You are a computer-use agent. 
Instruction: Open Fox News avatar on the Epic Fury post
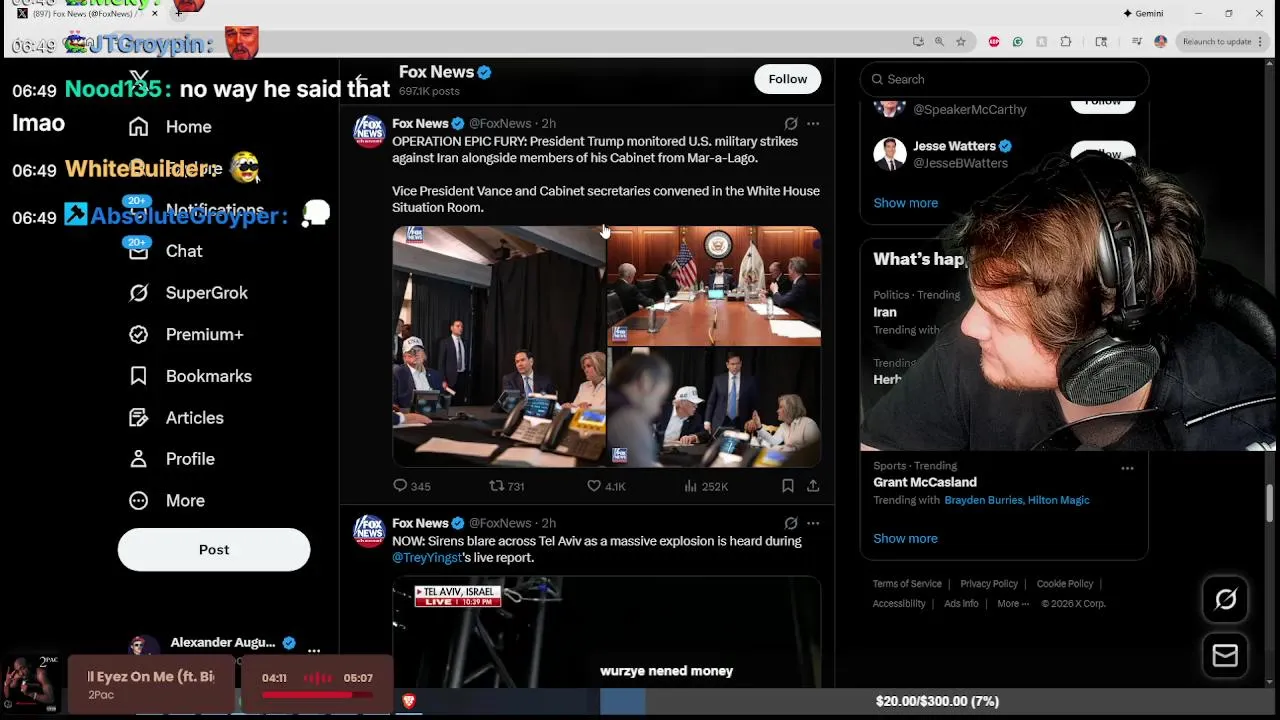[x=369, y=131]
